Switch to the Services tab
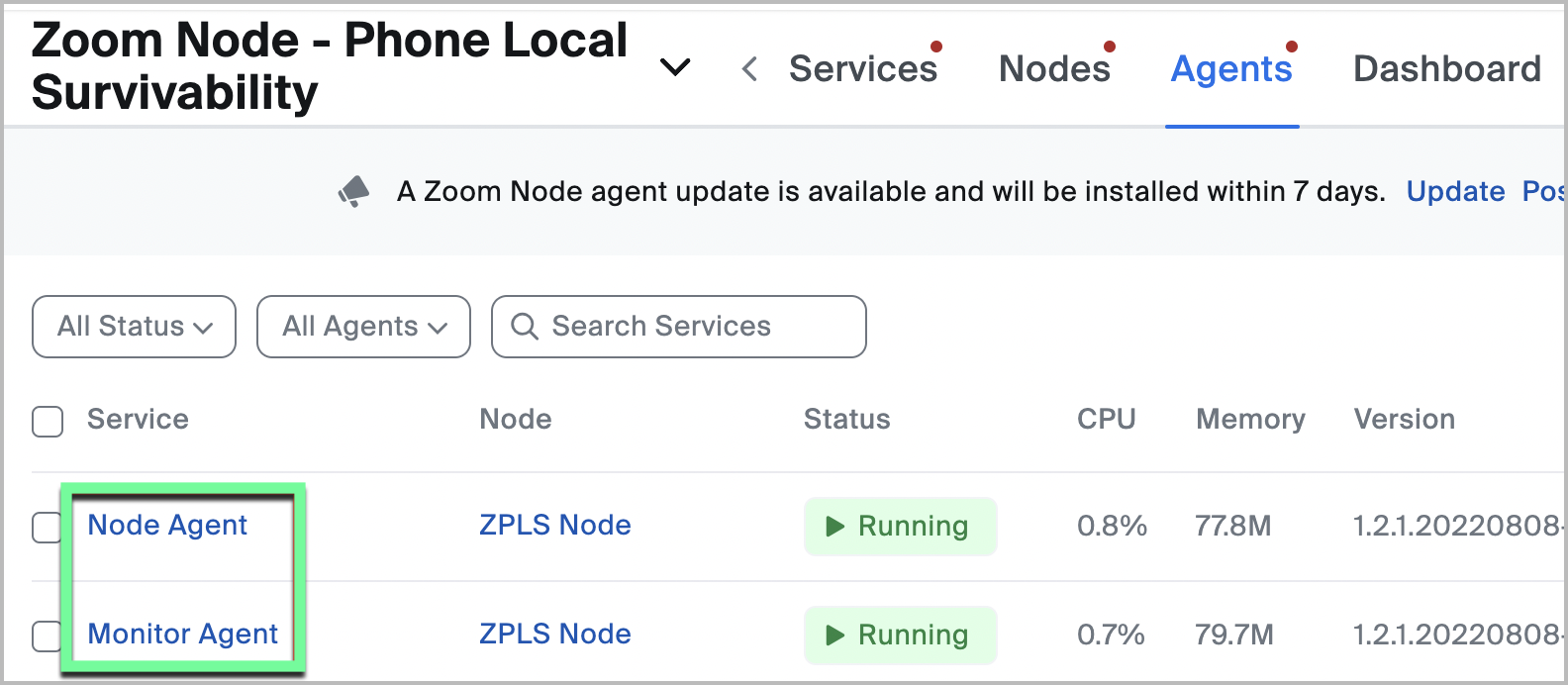This screenshot has height=685, width=1568. click(862, 69)
